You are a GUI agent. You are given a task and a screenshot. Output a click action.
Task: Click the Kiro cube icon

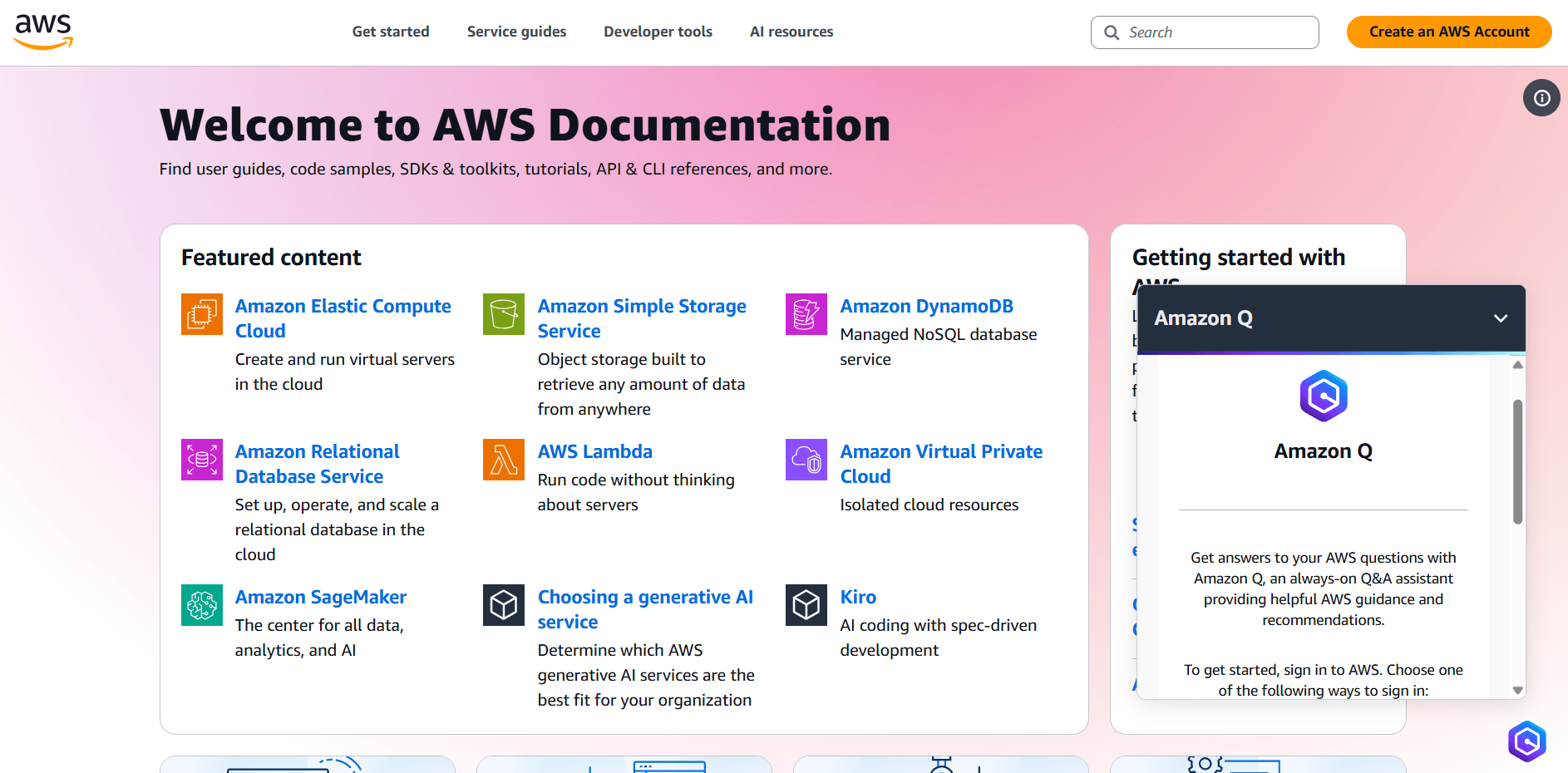click(806, 605)
